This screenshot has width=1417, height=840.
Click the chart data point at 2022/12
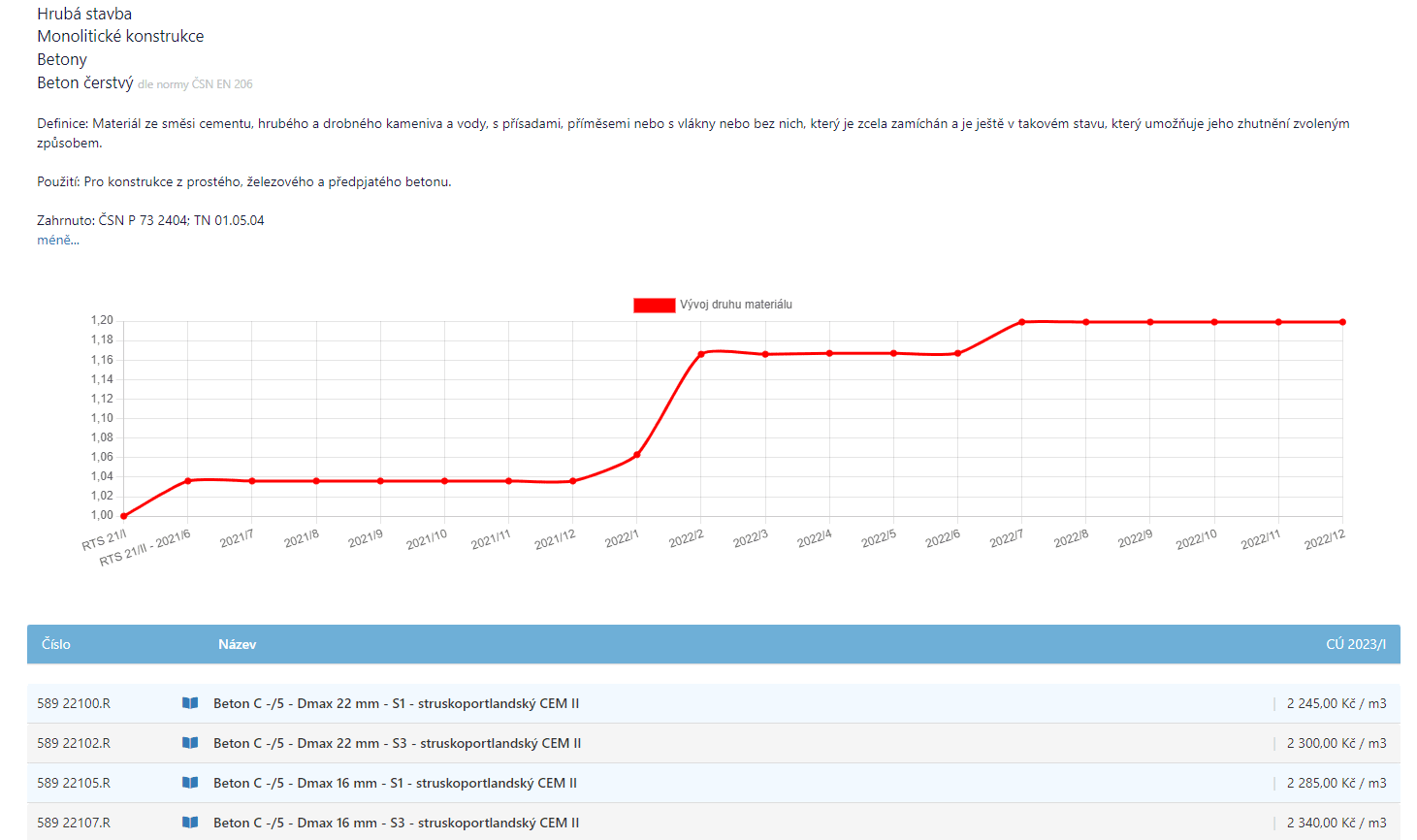(1342, 322)
